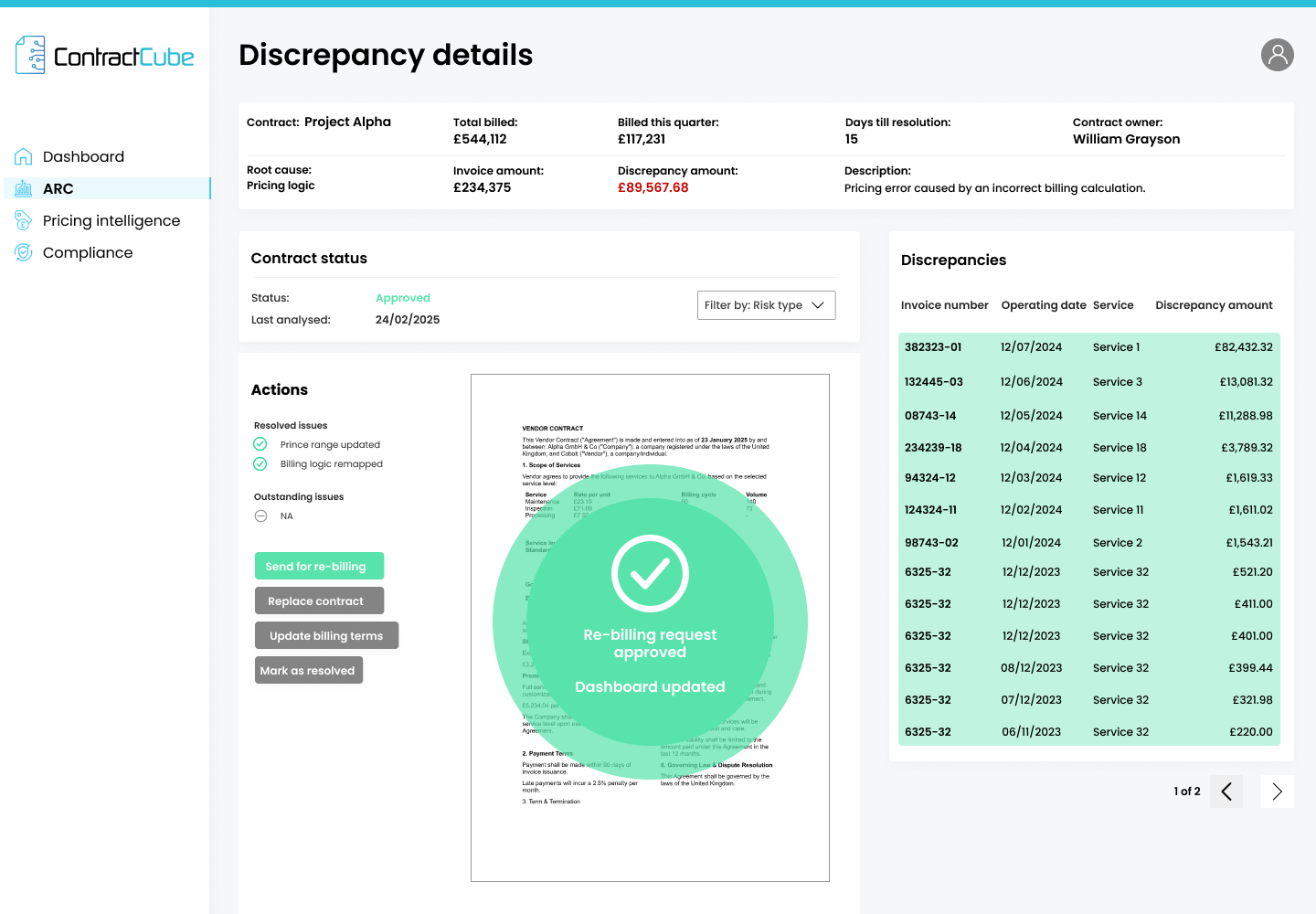Image resolution: width=1316 pixels, height=914 pixels.
Task: Click the Pricing intelligence icon
Action: pyautogui.click(x=24, y=220)
